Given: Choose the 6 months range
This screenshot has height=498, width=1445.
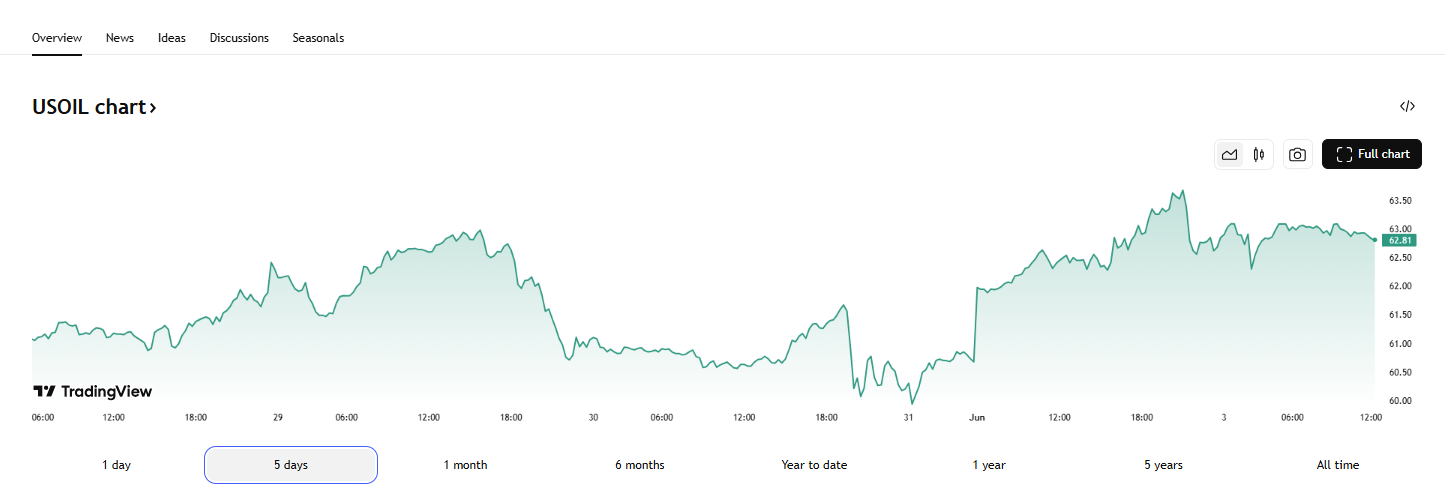Looking at the screenshot, I should click(x=640, y=465).
